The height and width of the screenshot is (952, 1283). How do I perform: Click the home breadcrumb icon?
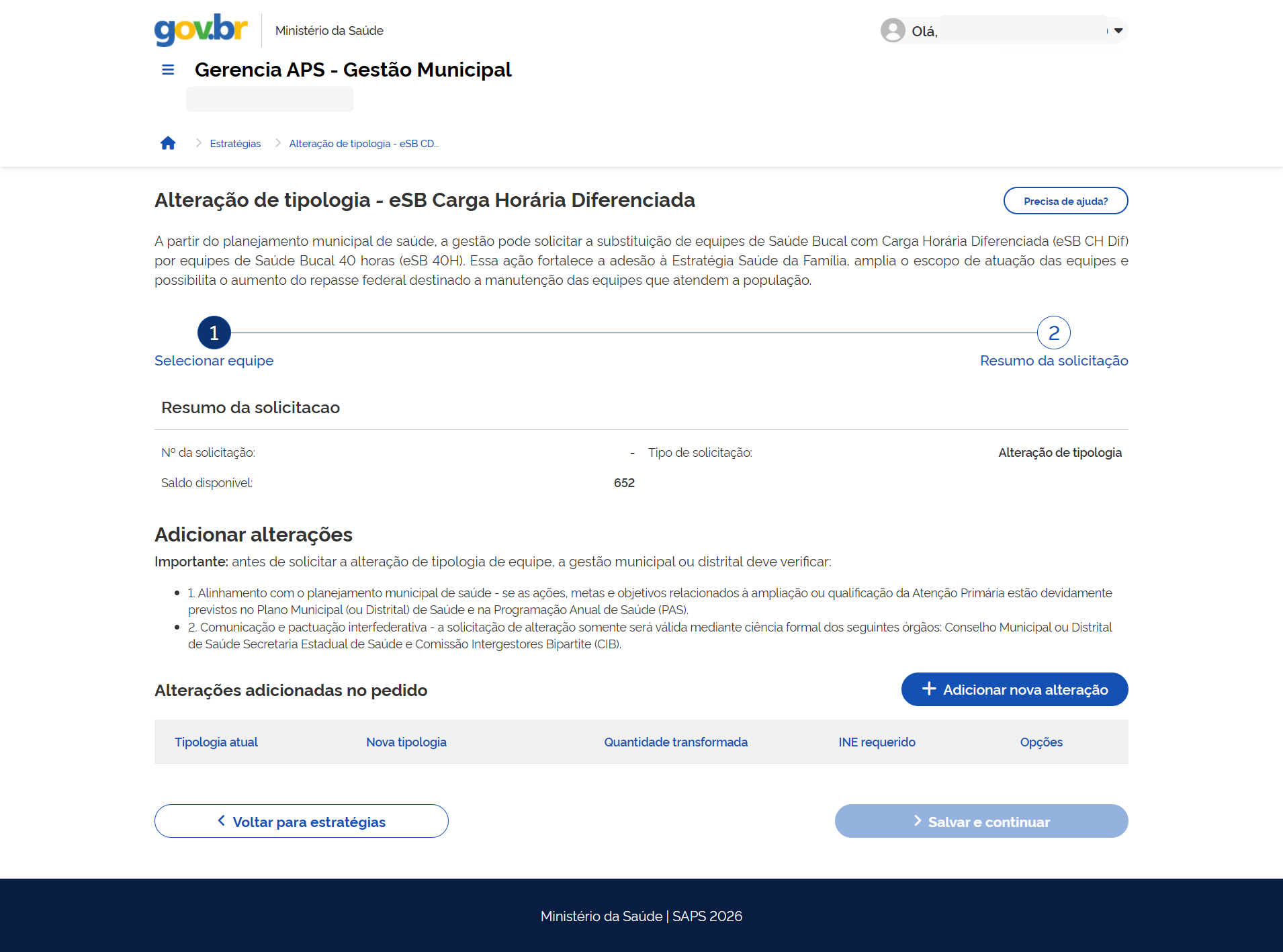point(168,143)
